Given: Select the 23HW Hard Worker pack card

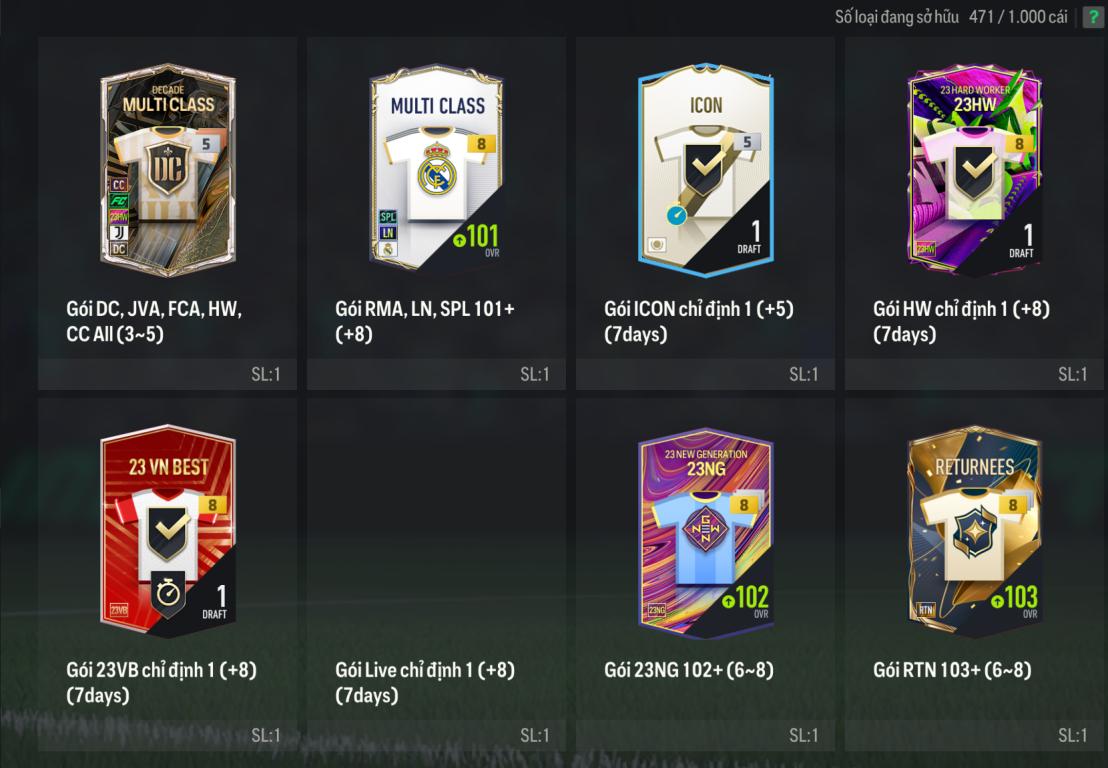Looking at the screenshot, I should click(974, 170).
